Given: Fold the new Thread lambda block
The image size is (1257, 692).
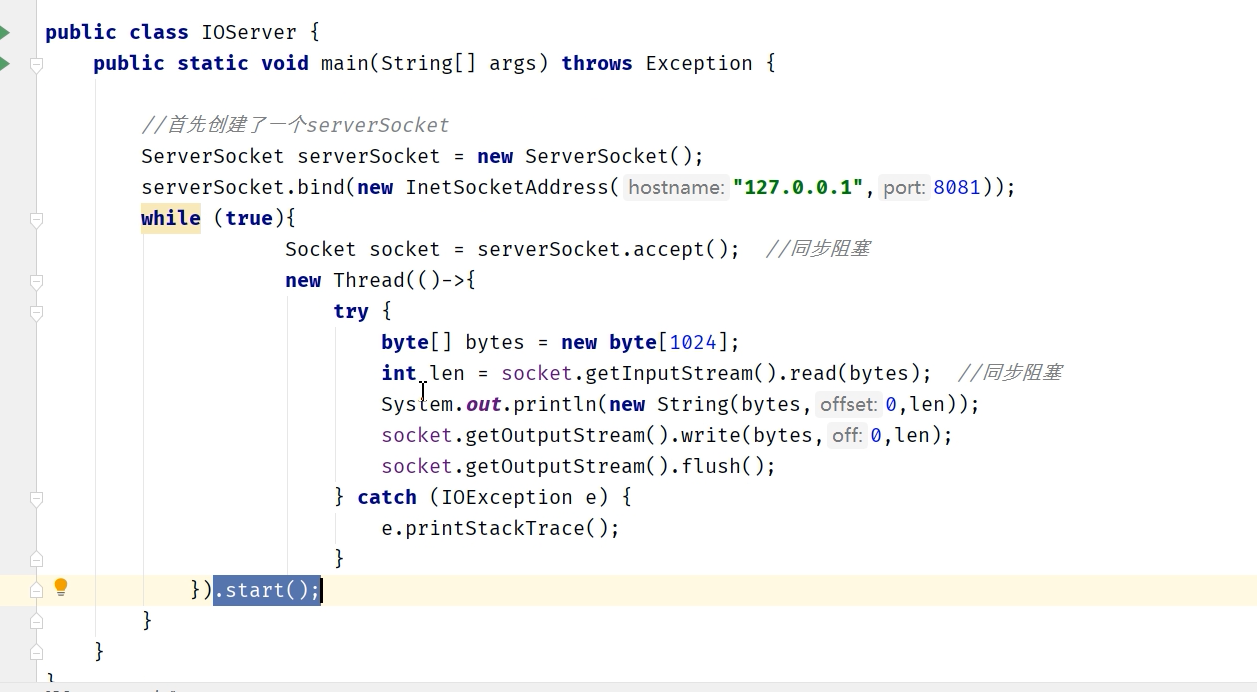Looking at the screenshot, I should [x=36, y=281].
